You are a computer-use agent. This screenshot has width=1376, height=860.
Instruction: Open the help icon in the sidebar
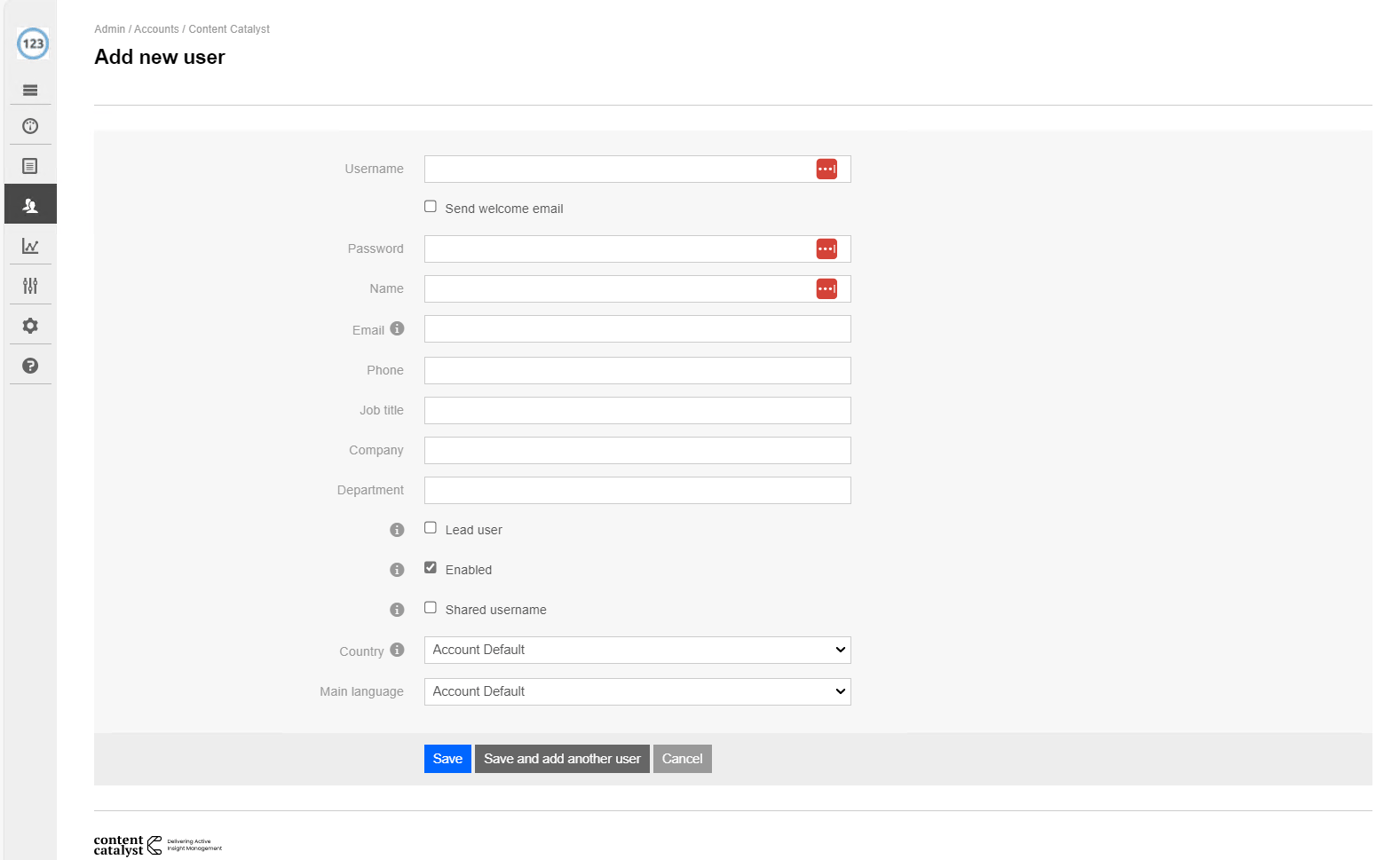[30, 365]
